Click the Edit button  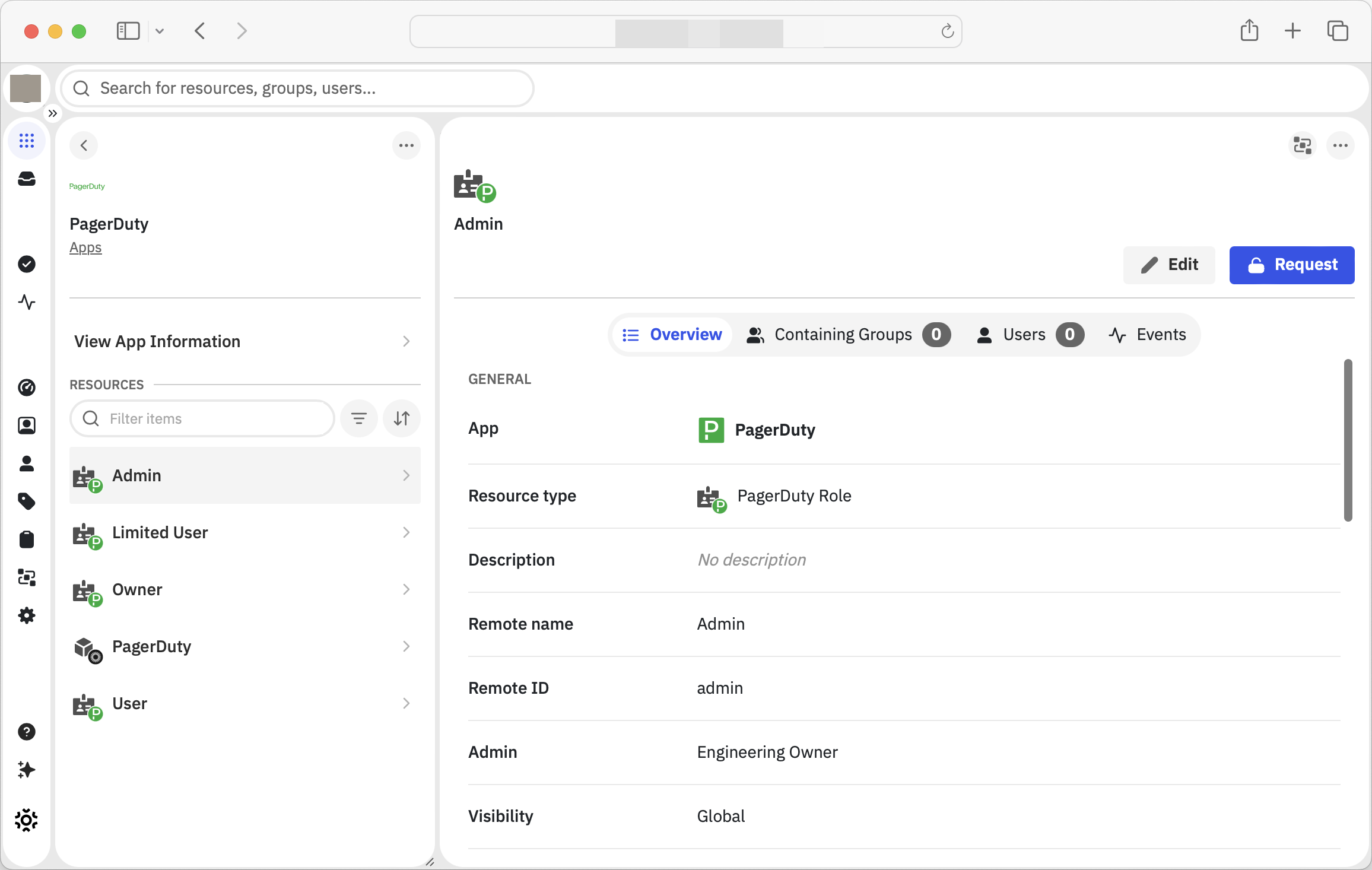pyautogui.click(x=1169, y=265)
